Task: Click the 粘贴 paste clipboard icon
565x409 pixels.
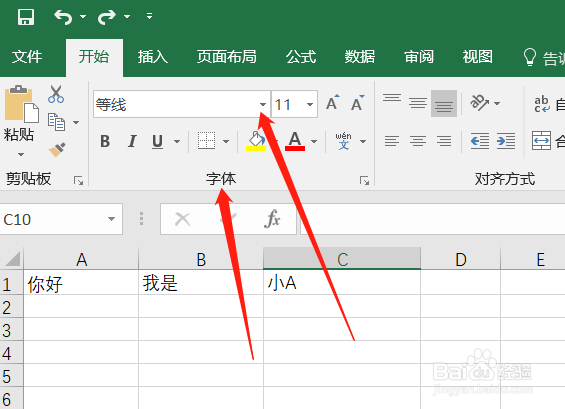Action: (x=21, y=104)
